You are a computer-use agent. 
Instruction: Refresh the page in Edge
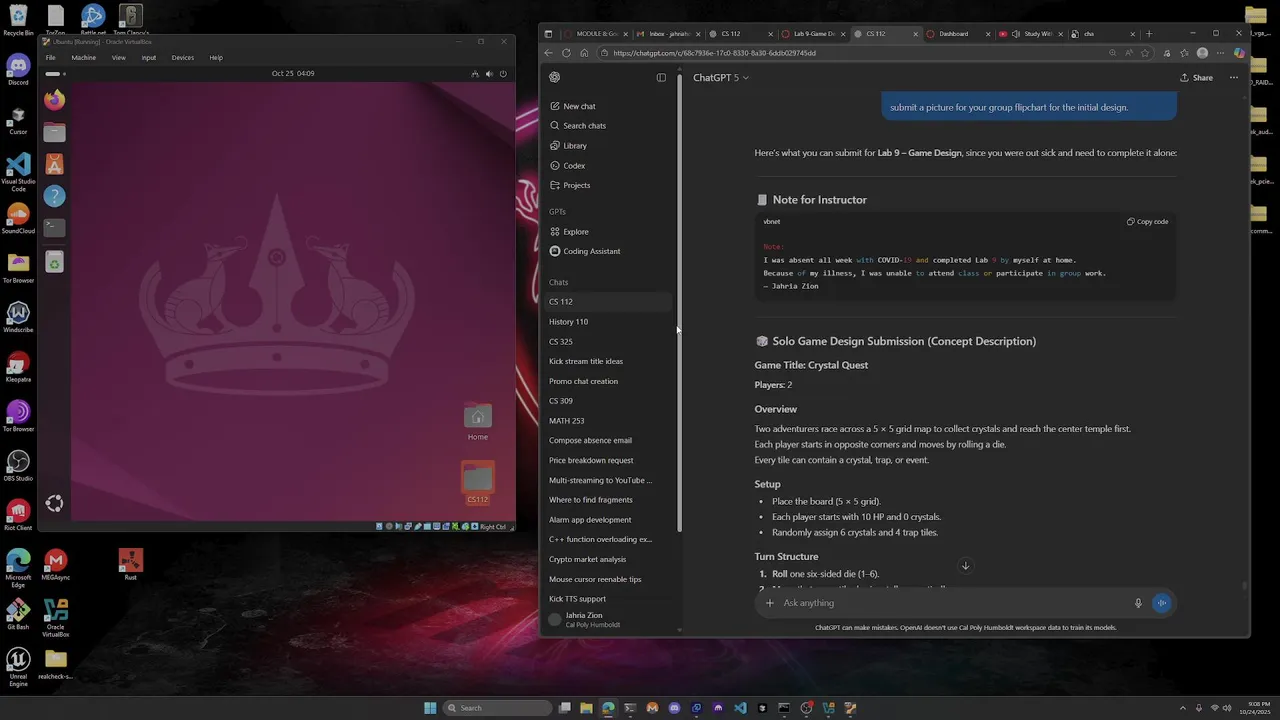(x=566, y=53)
